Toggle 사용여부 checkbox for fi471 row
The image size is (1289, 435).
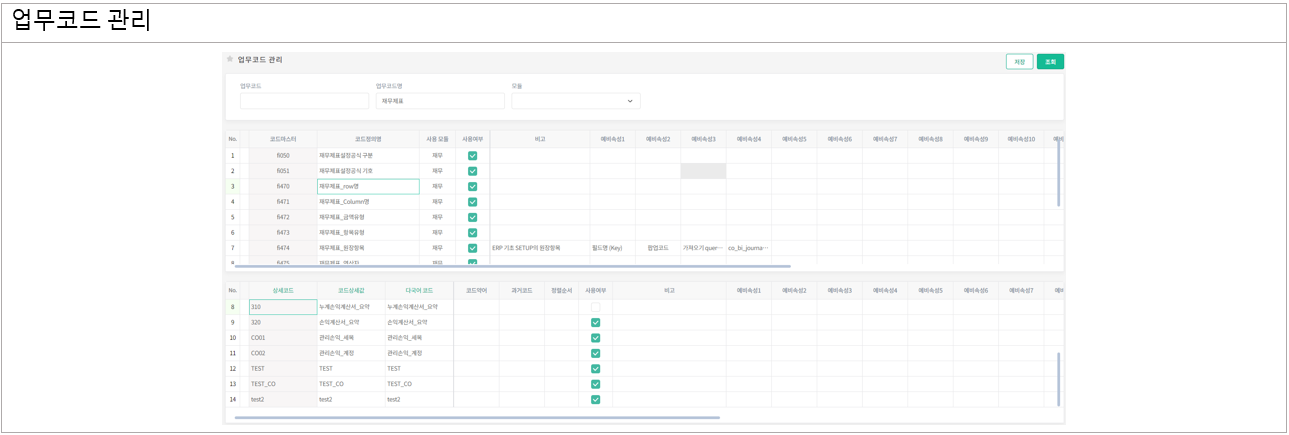[x=472, y=202]
